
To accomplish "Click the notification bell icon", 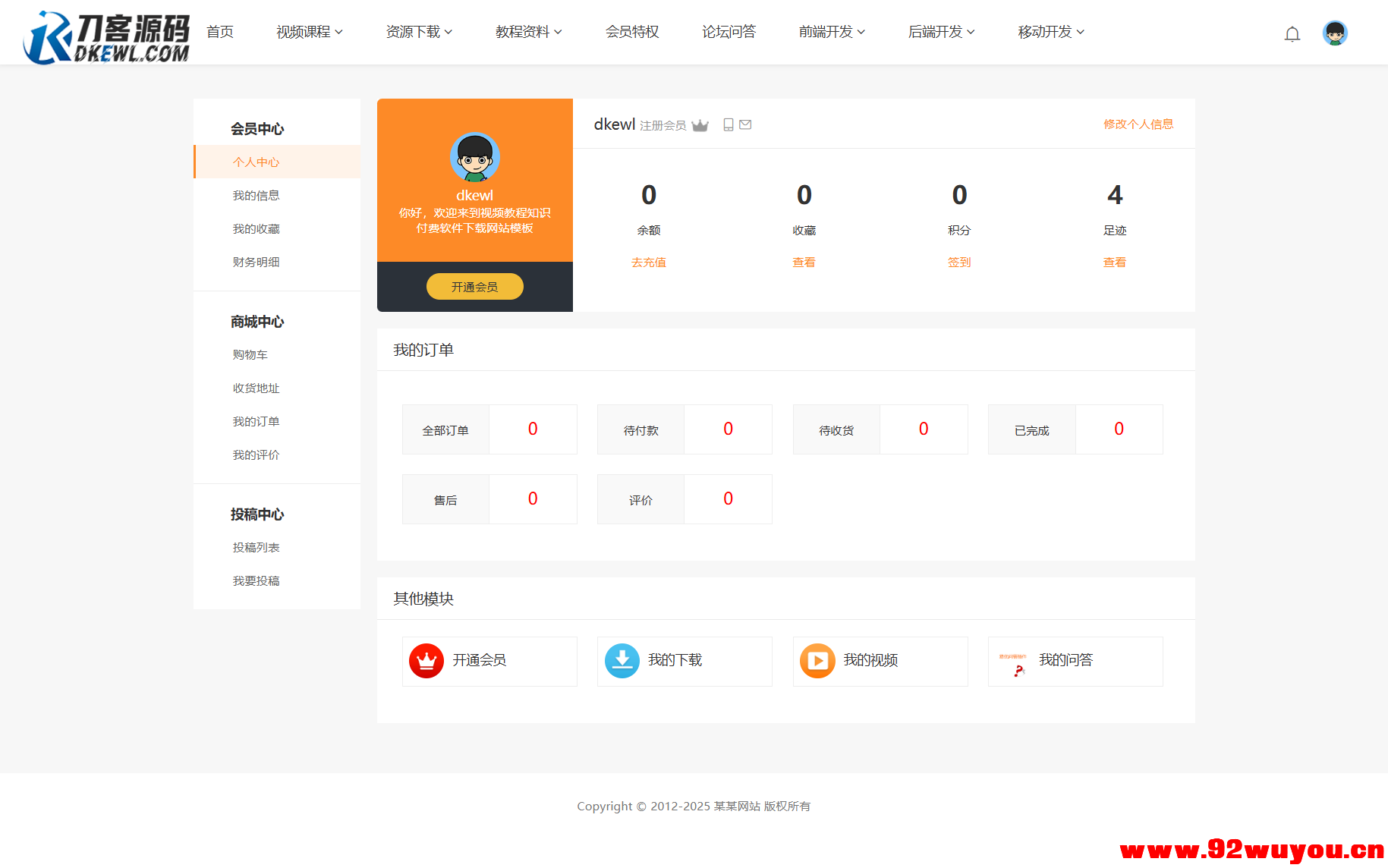I will point(1292,33).
